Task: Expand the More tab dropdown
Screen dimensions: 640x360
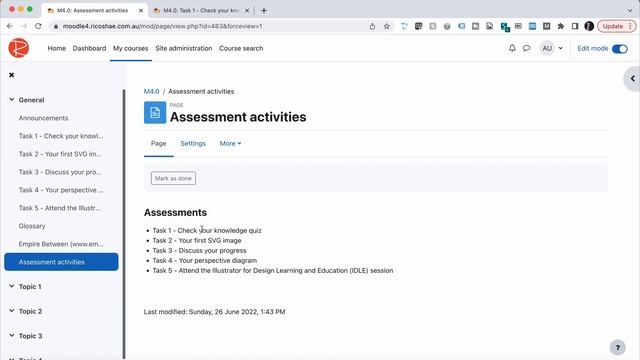Action: click(230, 143)
